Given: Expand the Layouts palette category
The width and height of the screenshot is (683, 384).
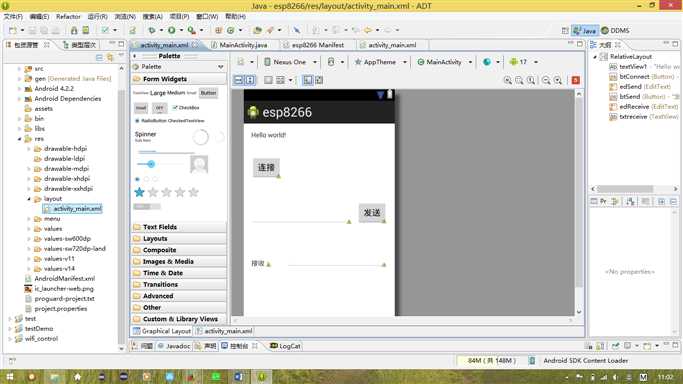Looking at the screenshot, I should point(179,239).
